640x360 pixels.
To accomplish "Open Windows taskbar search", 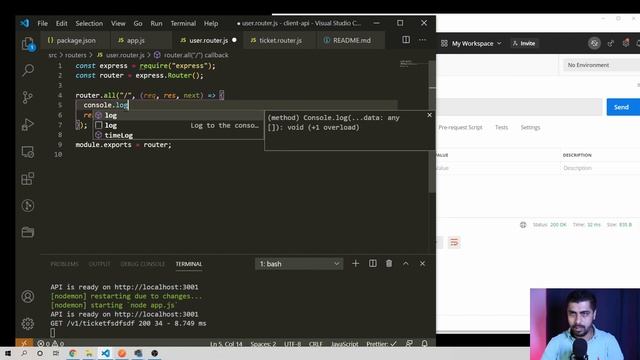I will tap(24, 353).
